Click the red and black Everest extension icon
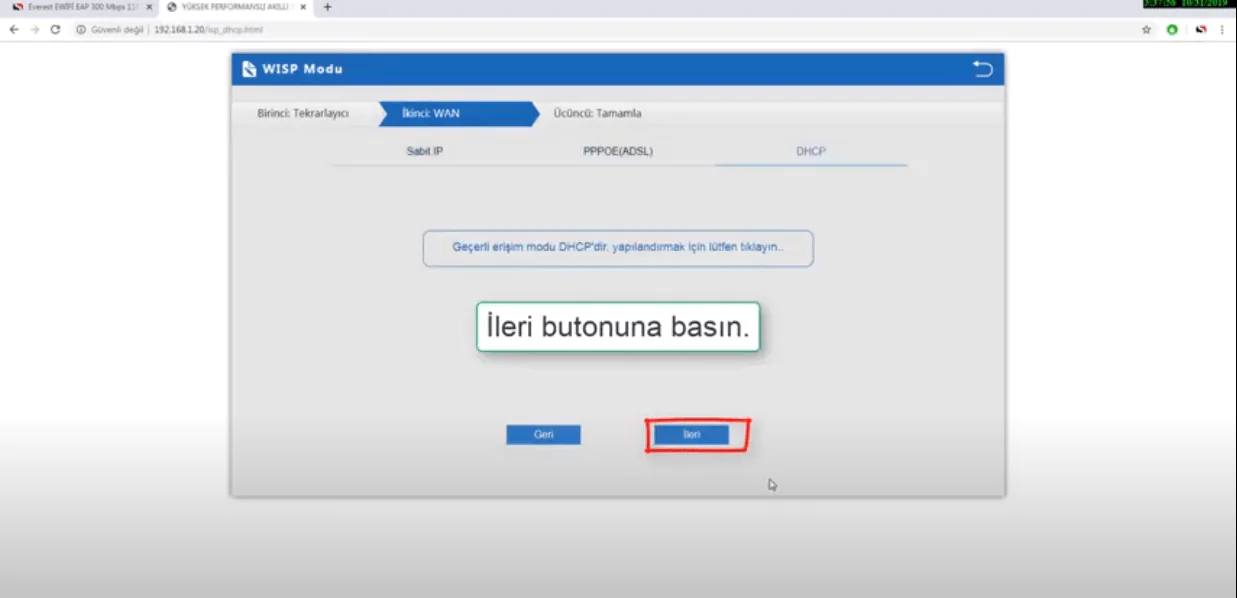 [x=1201, y=30]
